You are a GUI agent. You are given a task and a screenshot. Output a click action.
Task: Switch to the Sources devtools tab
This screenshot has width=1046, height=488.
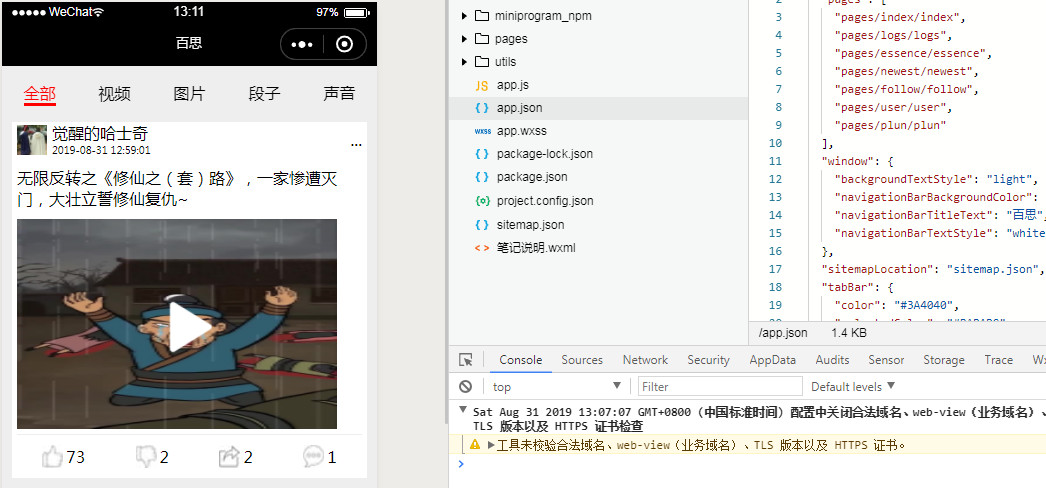582,360
